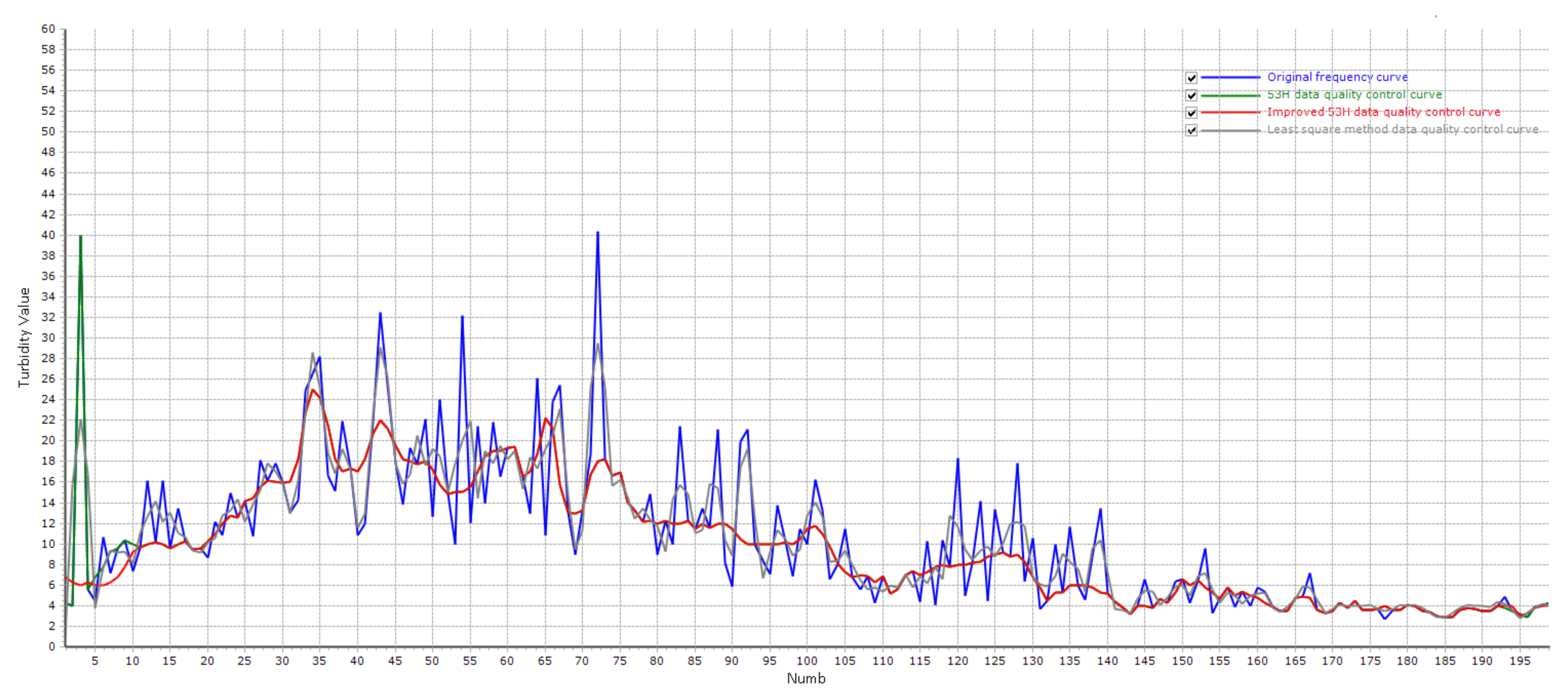This screenshot has height=700, width=1568.
Task: Uncheck the Original frequency curve checkbox
Action: [1191, 78]
